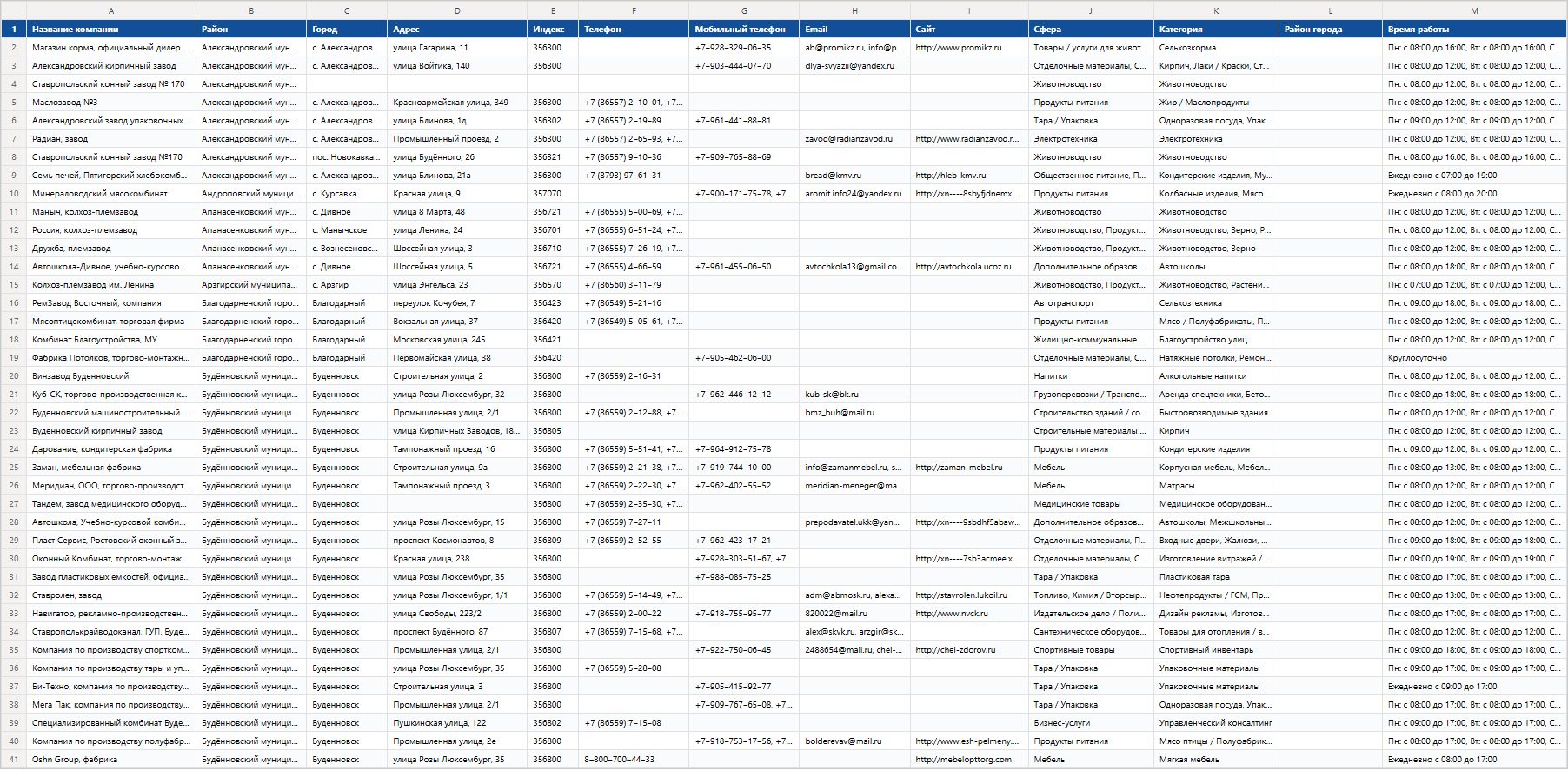Screen dimensions: 1568x784
Task: Open site link 'http://mebelopttorg.com'
Action: pyautogui.click(x=963, y=759)
